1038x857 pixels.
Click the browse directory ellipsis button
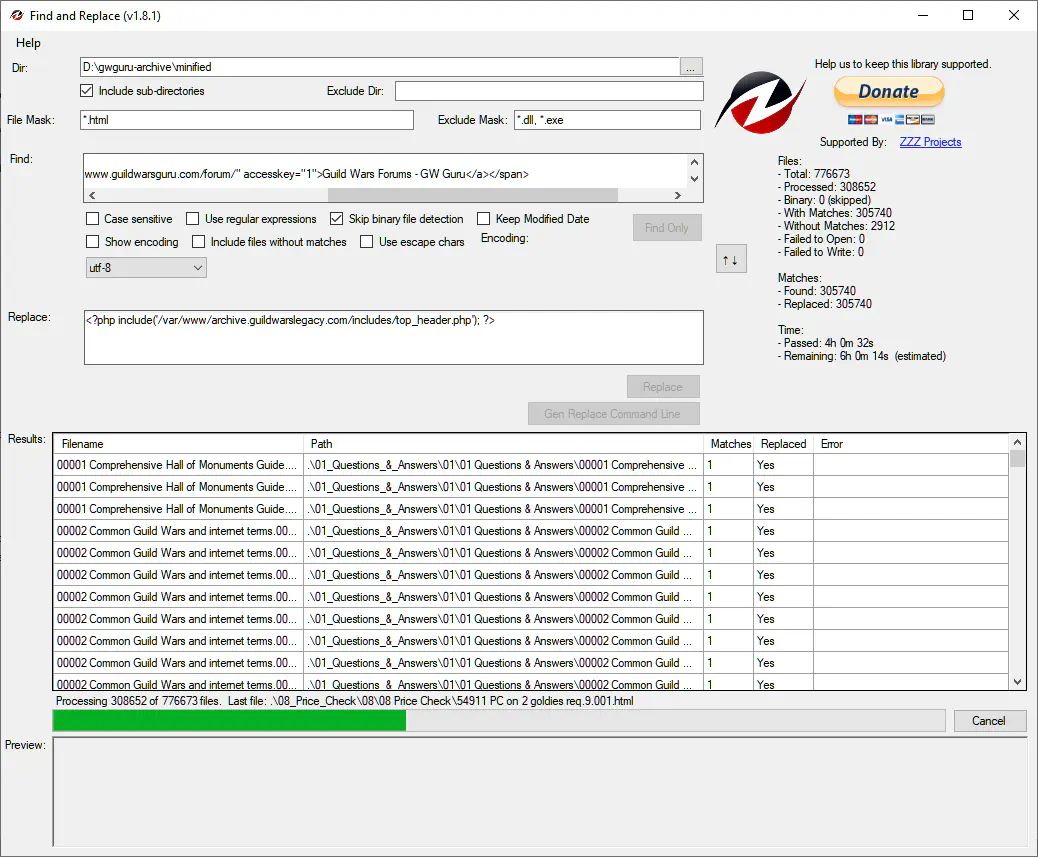click(691, 67)
